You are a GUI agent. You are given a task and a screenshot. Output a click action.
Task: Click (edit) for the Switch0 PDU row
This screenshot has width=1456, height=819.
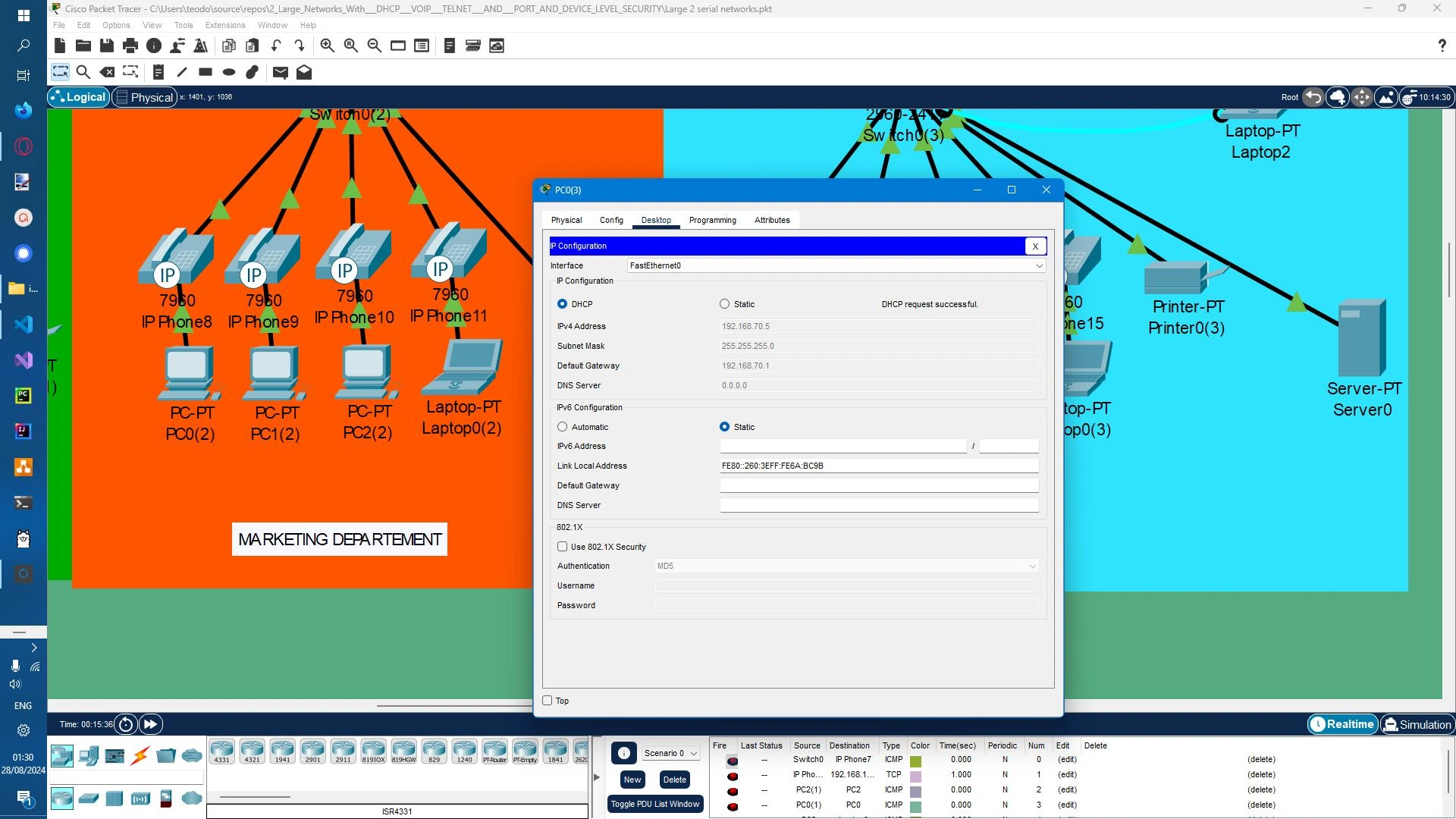(x=1067, y=759)
